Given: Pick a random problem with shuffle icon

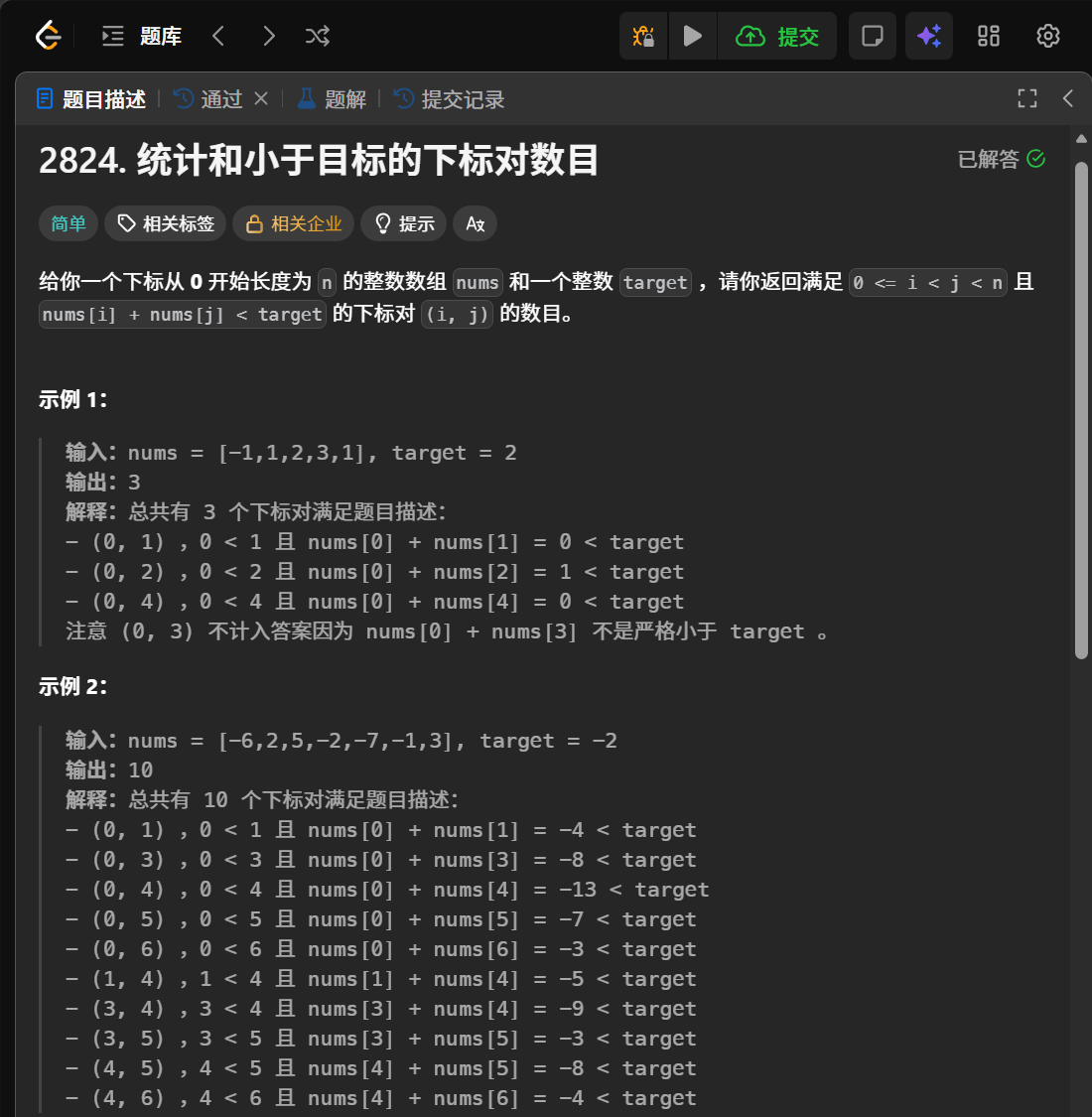Looking at the screenshot, I should click(318, 36).
